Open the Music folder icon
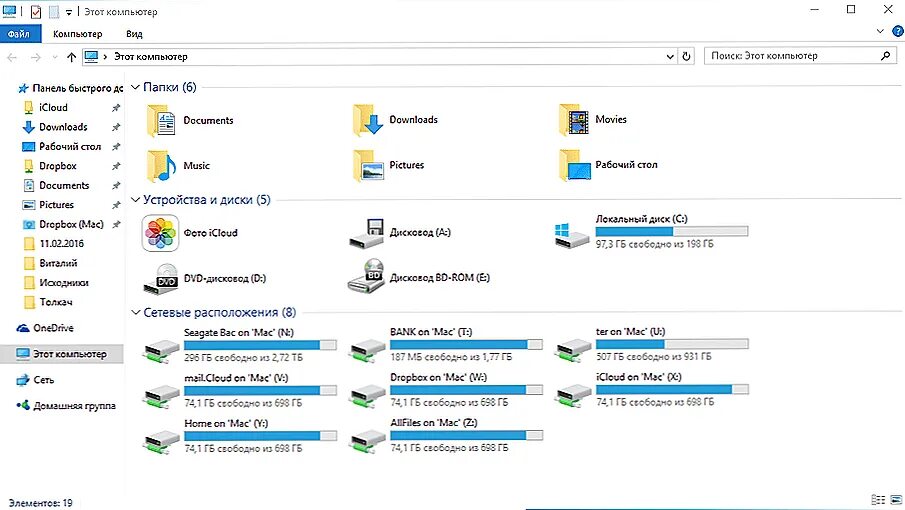The width and height of the screenshot is (905, 510). tap(161, 166)
